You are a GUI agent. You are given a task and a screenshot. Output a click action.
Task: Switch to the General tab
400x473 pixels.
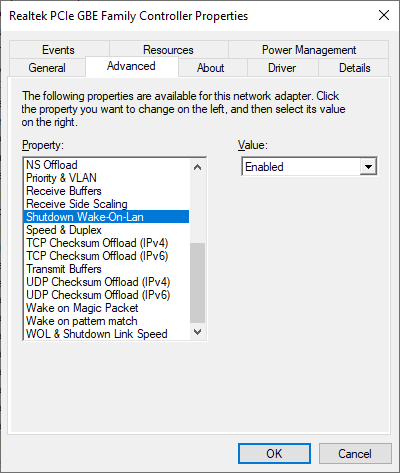pyautogui.click(x=47, y=68)
